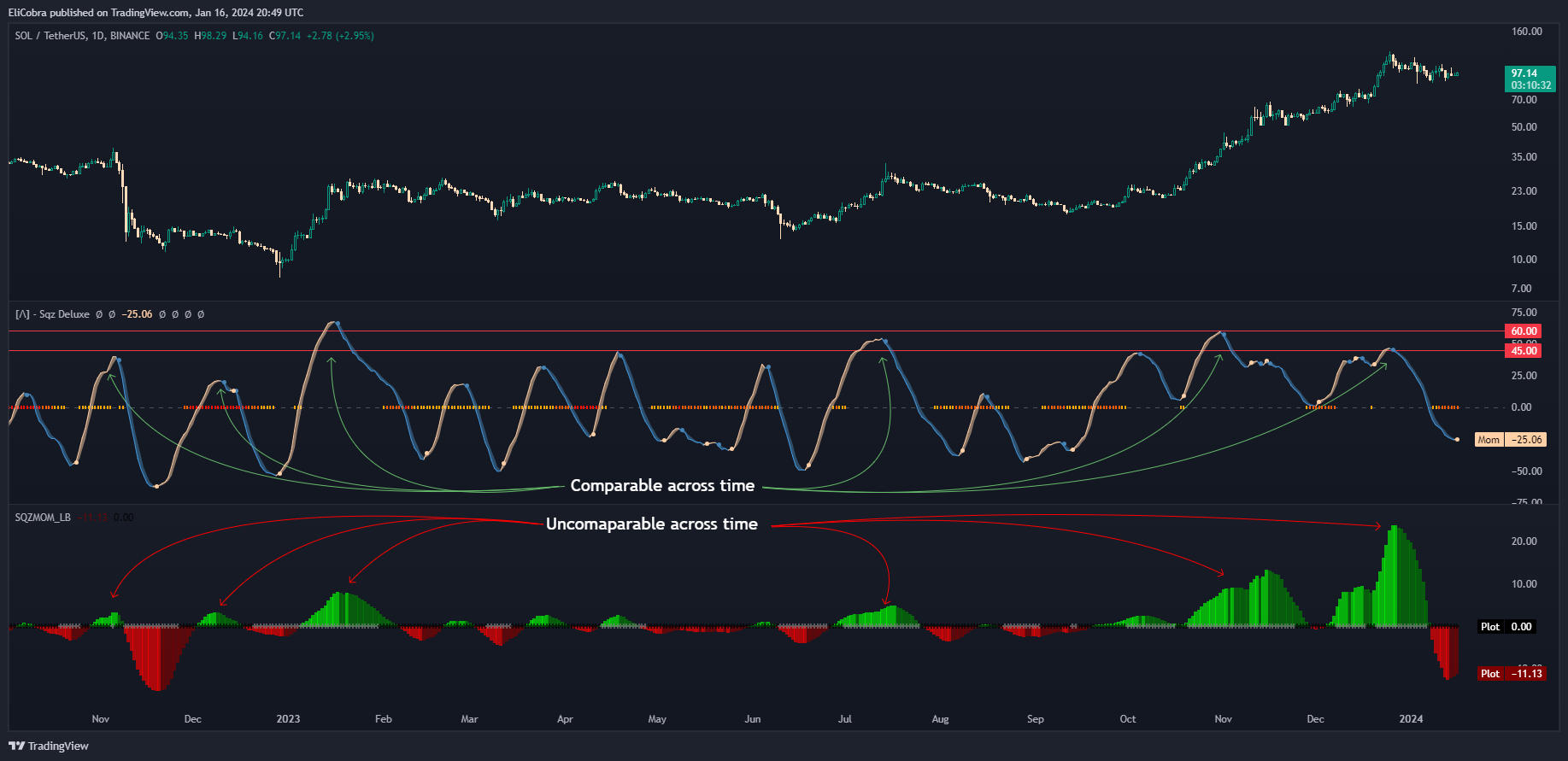Viewport: 1568px width, 761px height.
Task: Click the 15.00 price axis label
Action: pos(1524,226)
